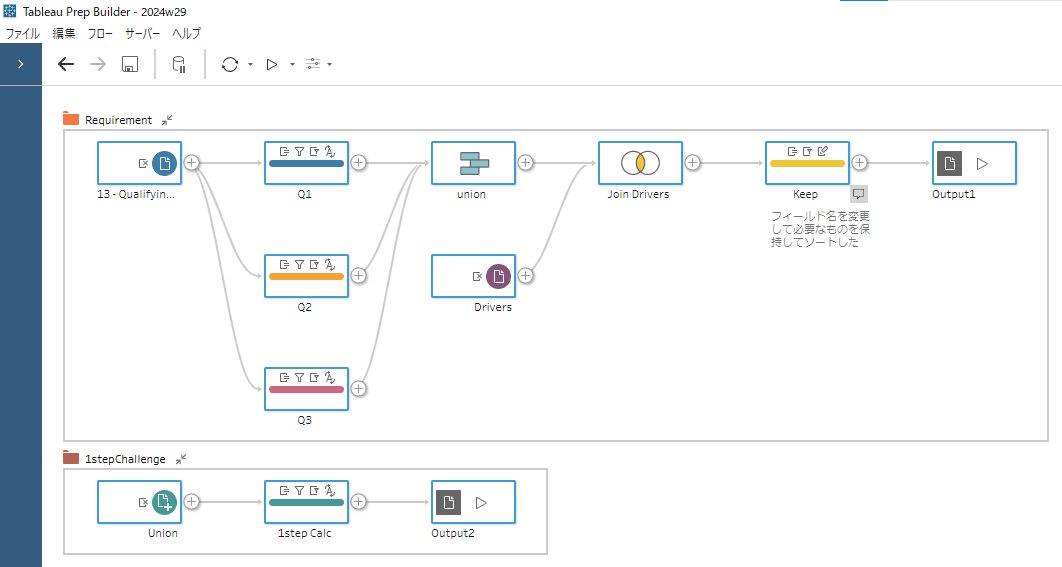Click the comment icon beside Keep
The height and width of the screenshot is (567, 1062).
coord(859,194)
